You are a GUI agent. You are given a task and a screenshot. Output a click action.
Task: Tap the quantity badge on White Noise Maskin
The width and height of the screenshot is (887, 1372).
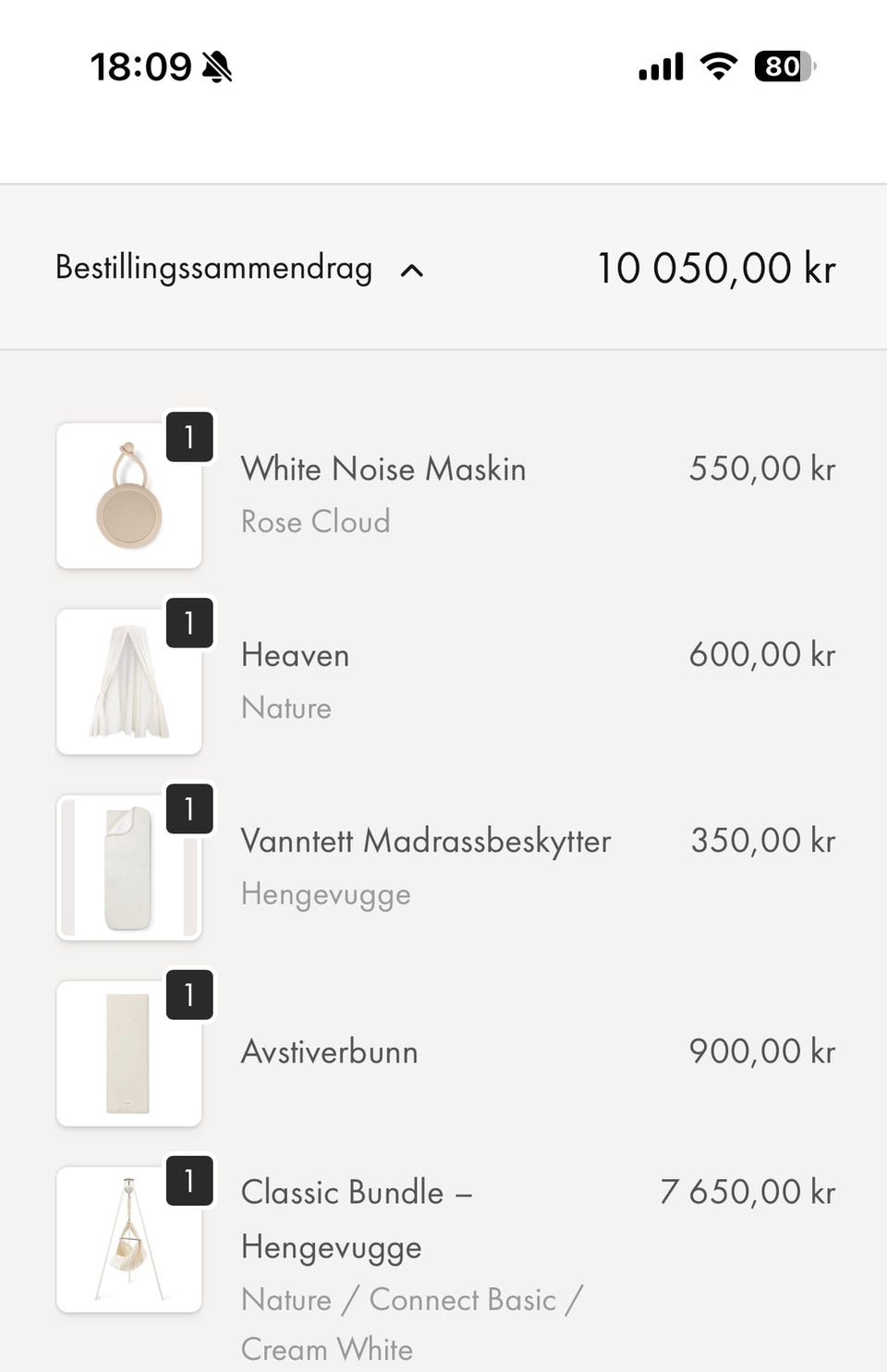pos(189,437)
